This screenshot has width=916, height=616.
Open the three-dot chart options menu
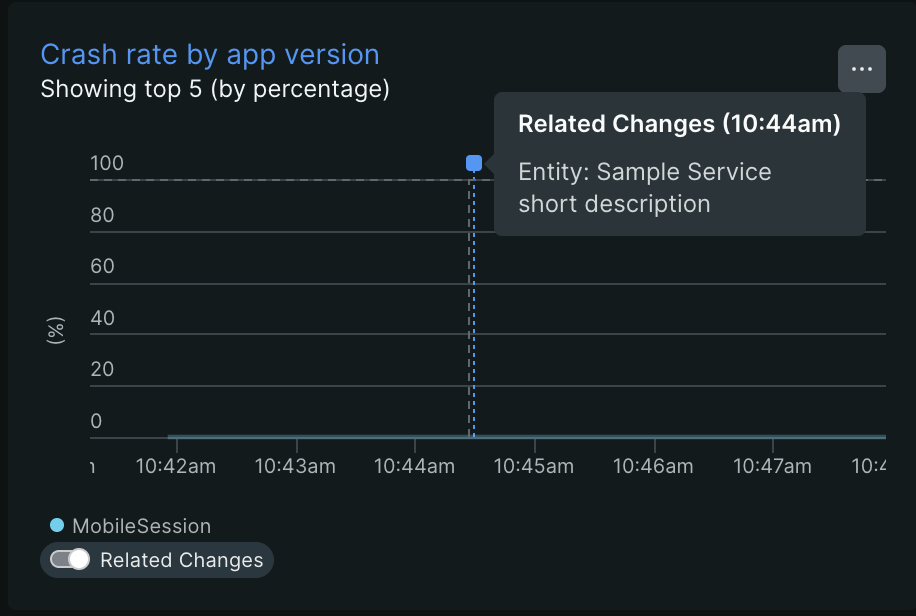tap(862, 69)
